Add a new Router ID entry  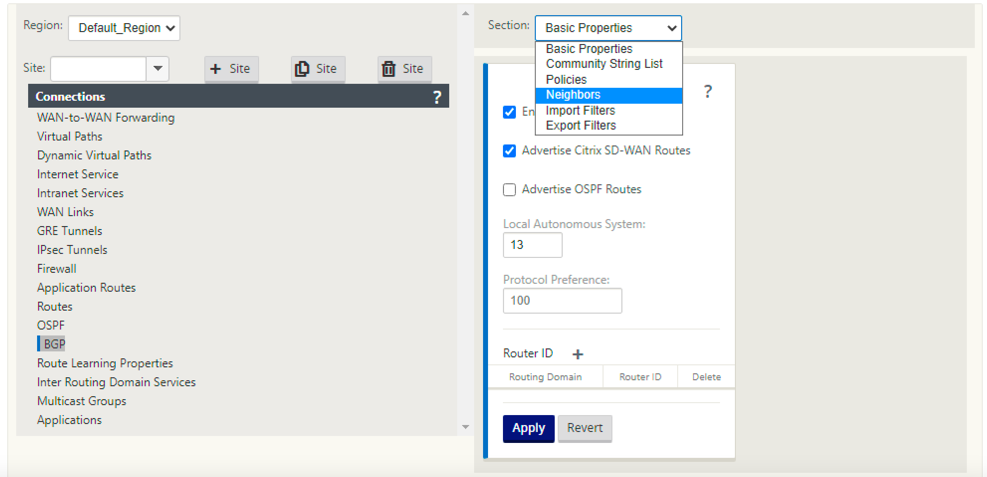[578, 354]
